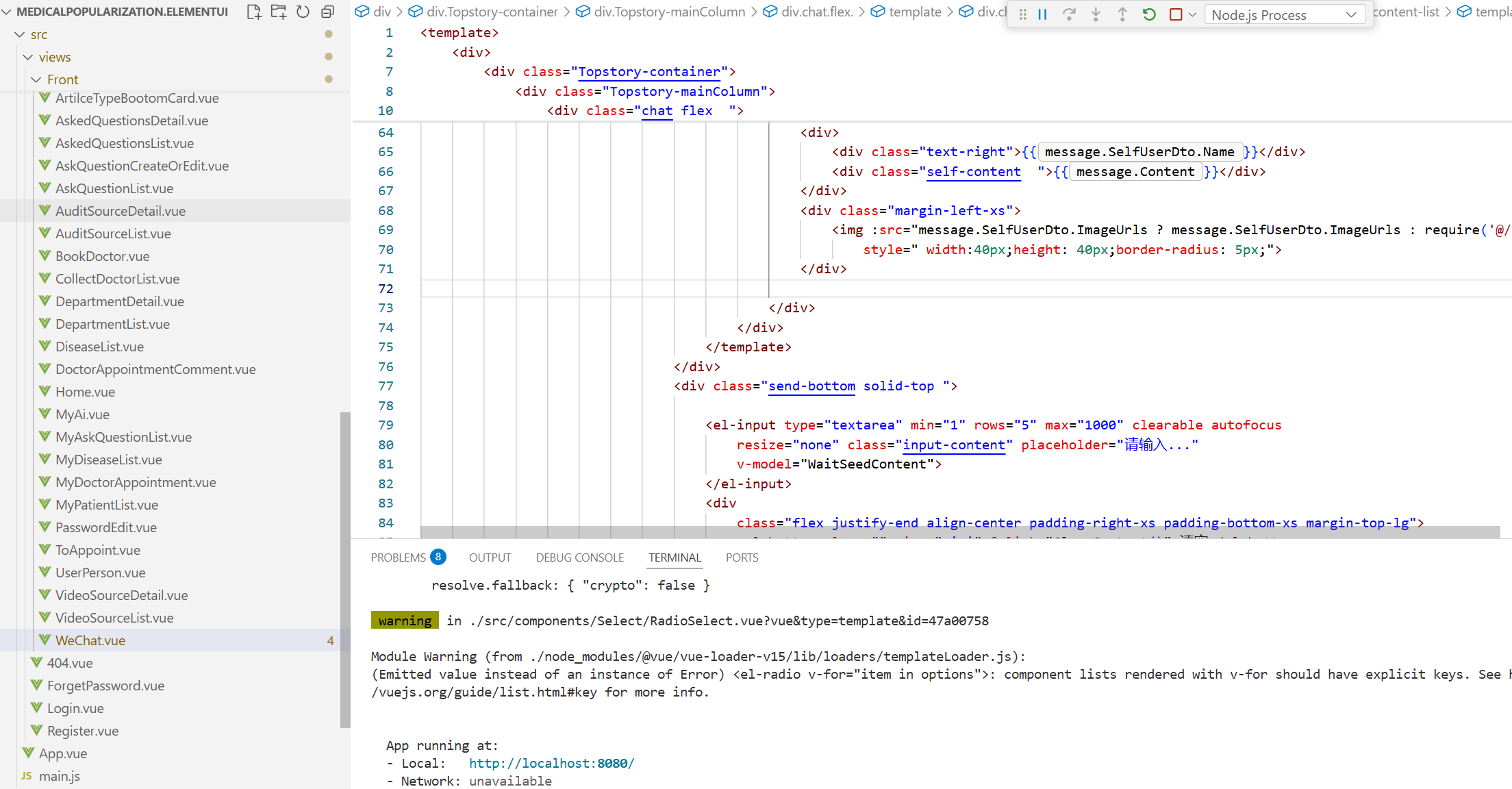Screen dimensions: 1512x789
Task: Click the editor horizontal scrollbar
Action: click(960, 532)
